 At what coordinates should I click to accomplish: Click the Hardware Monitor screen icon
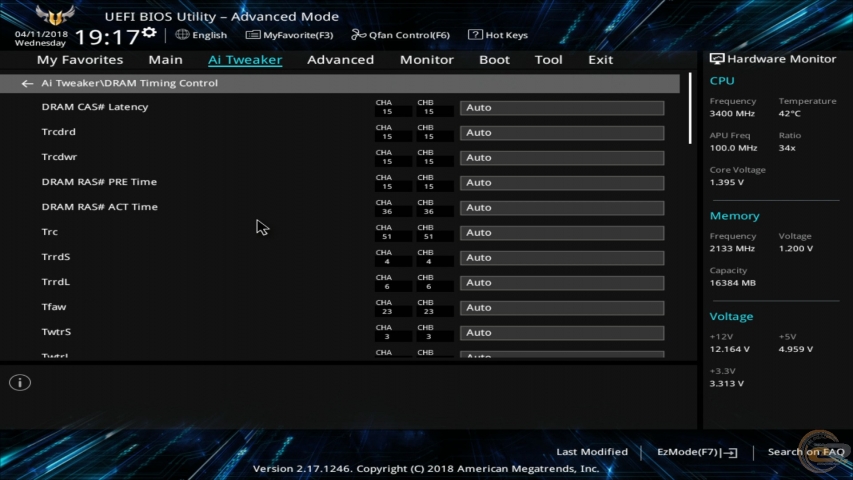tap(716, 59)
